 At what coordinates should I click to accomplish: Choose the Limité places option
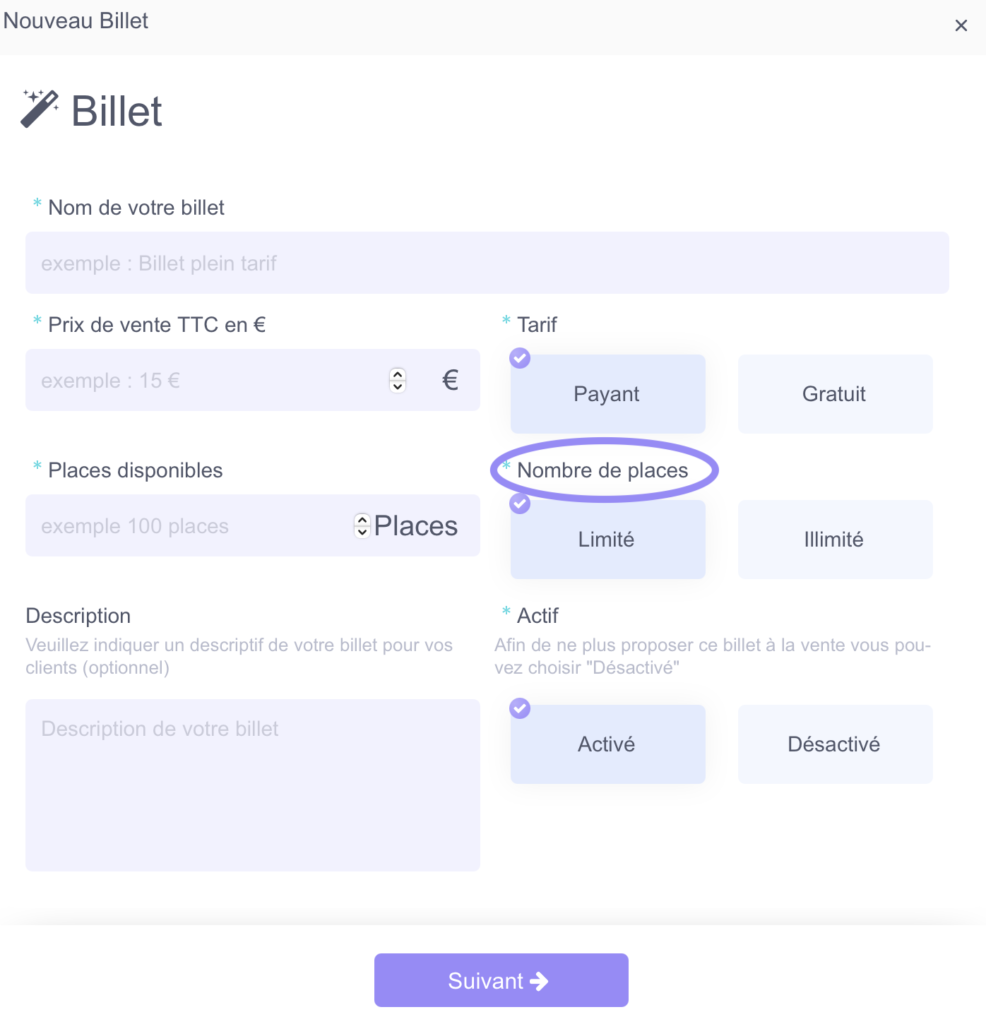(607, 539)
